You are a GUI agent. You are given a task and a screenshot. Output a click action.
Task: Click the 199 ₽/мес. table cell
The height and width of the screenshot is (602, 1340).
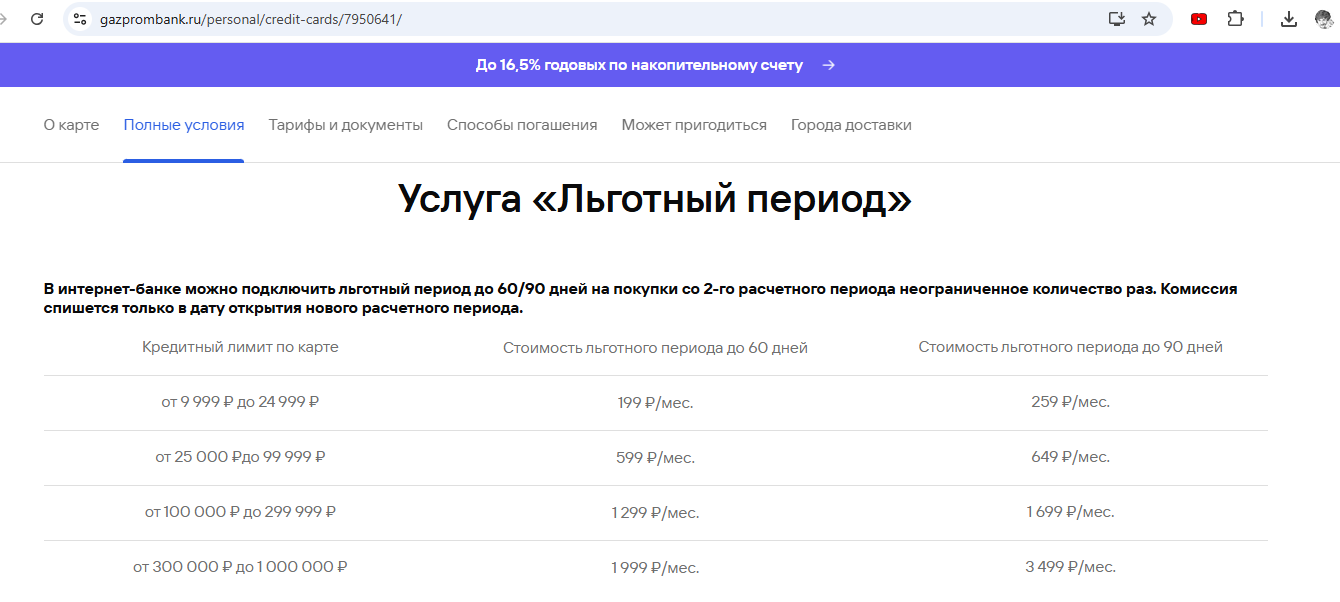[655, 403]
